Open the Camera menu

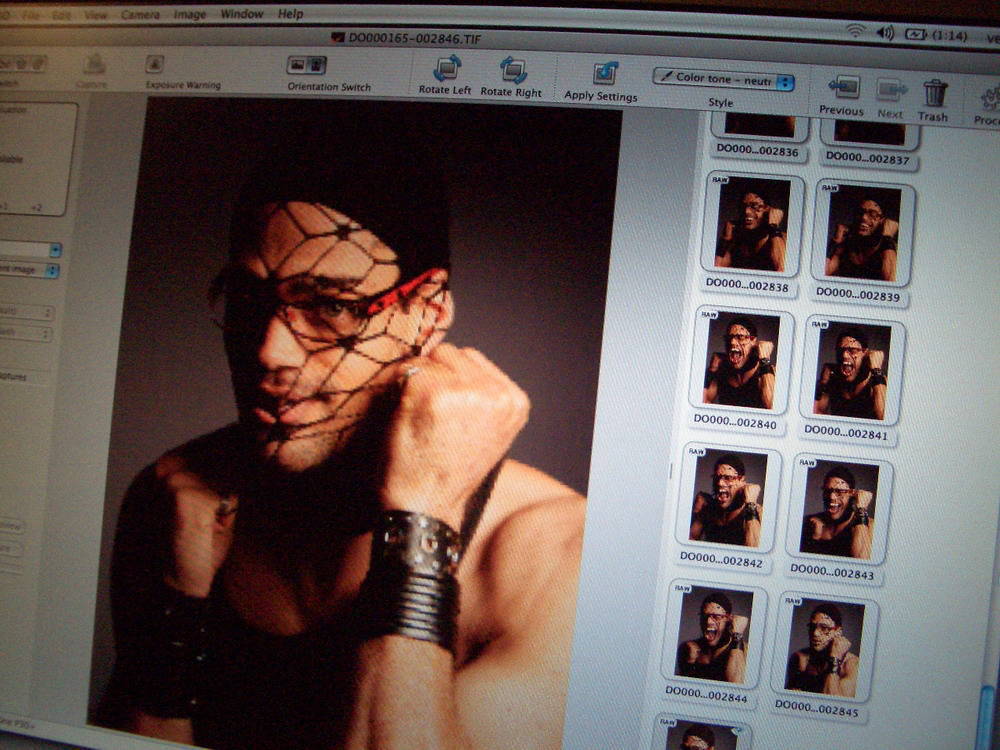pos(140,15)
